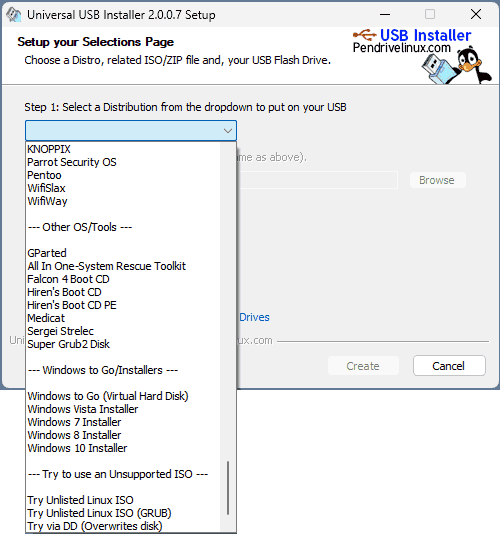Click the Cancel button
Viewport: 500px width, 534px height.
[449, 366]
